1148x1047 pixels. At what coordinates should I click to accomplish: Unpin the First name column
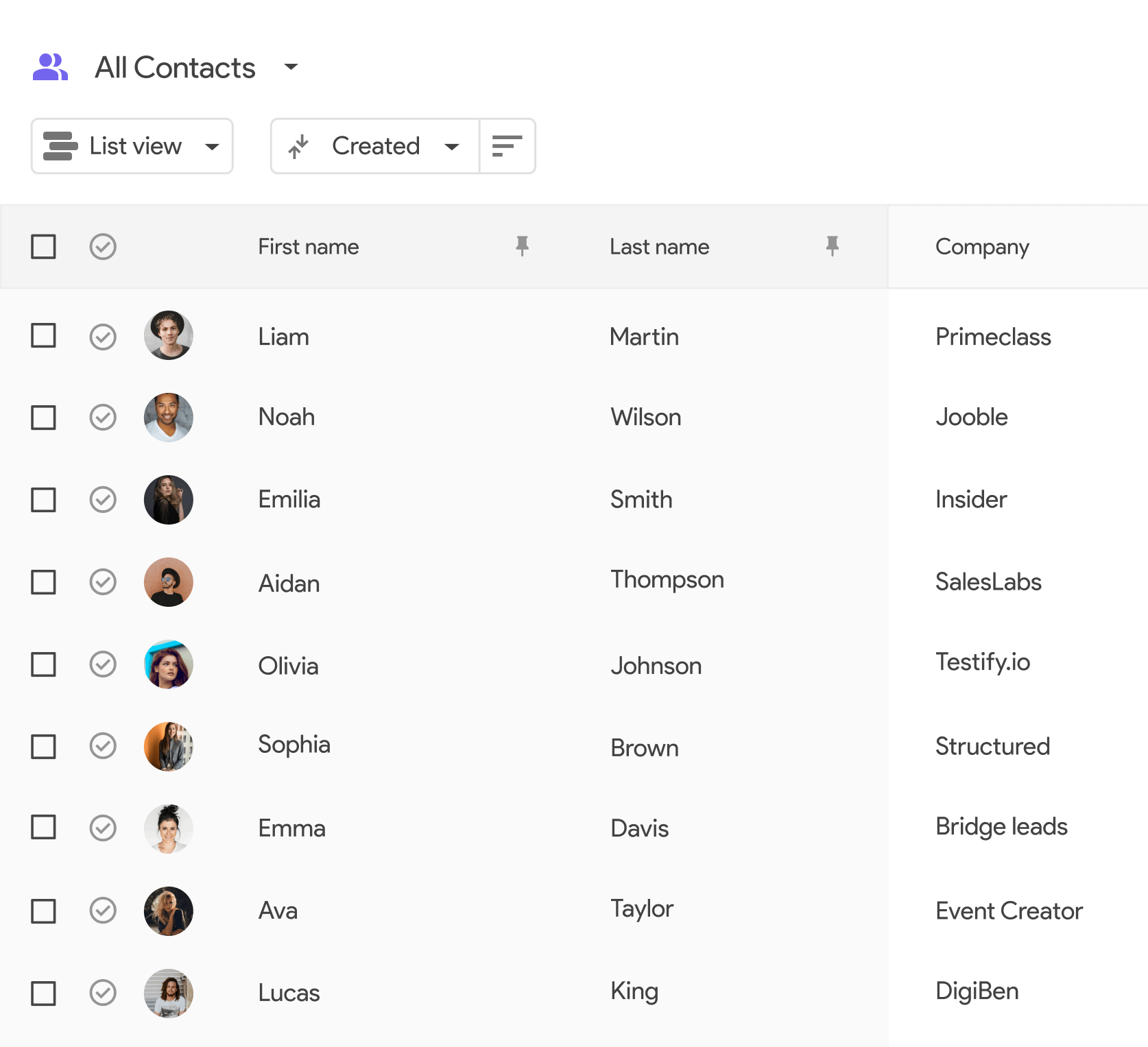522,245
